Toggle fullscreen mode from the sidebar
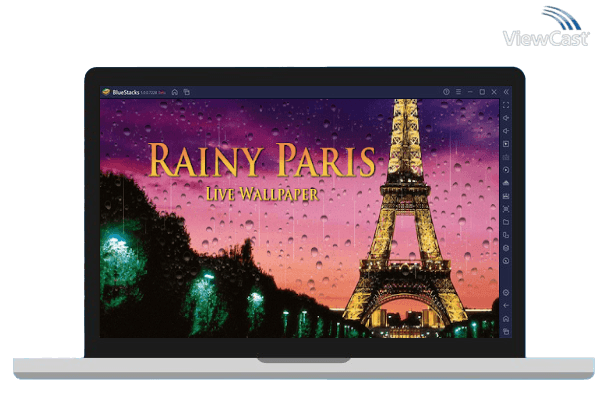 point(506,105)
